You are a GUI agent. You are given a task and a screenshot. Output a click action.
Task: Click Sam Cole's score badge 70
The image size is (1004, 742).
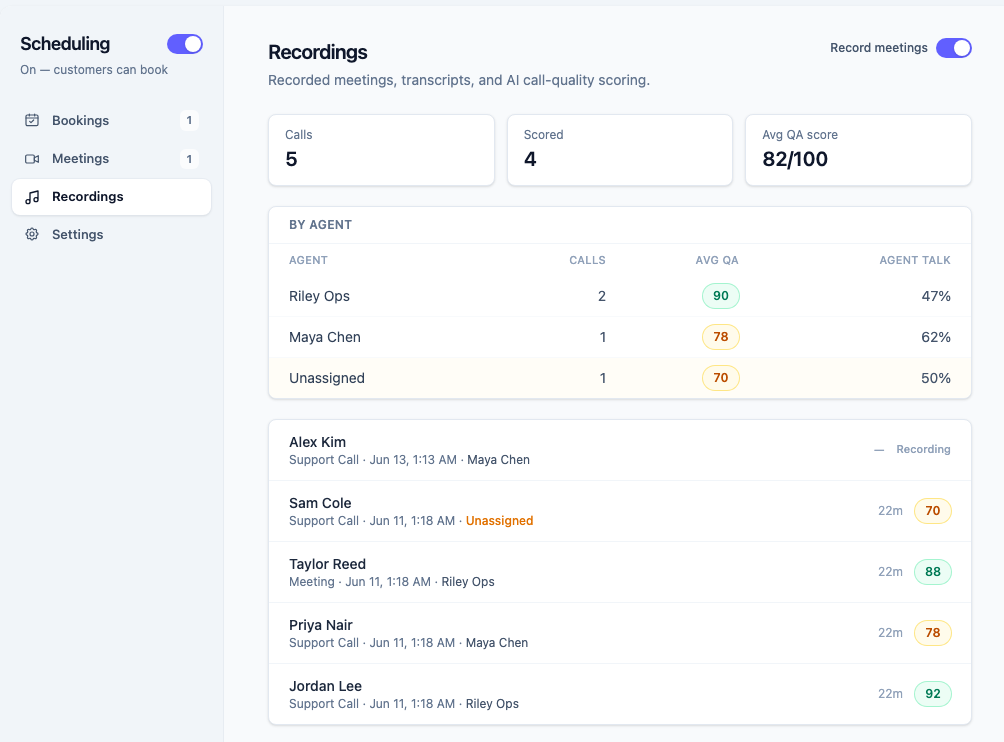tap(933, 511)
